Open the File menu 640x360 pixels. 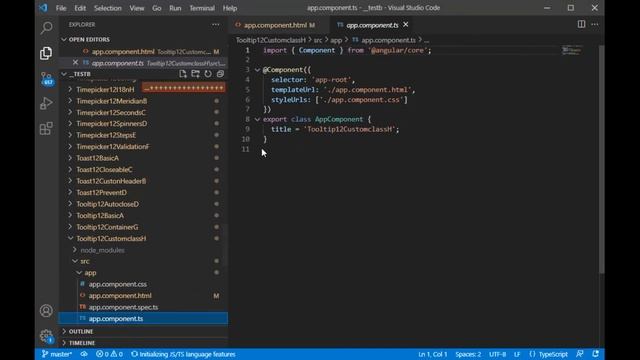61,8
